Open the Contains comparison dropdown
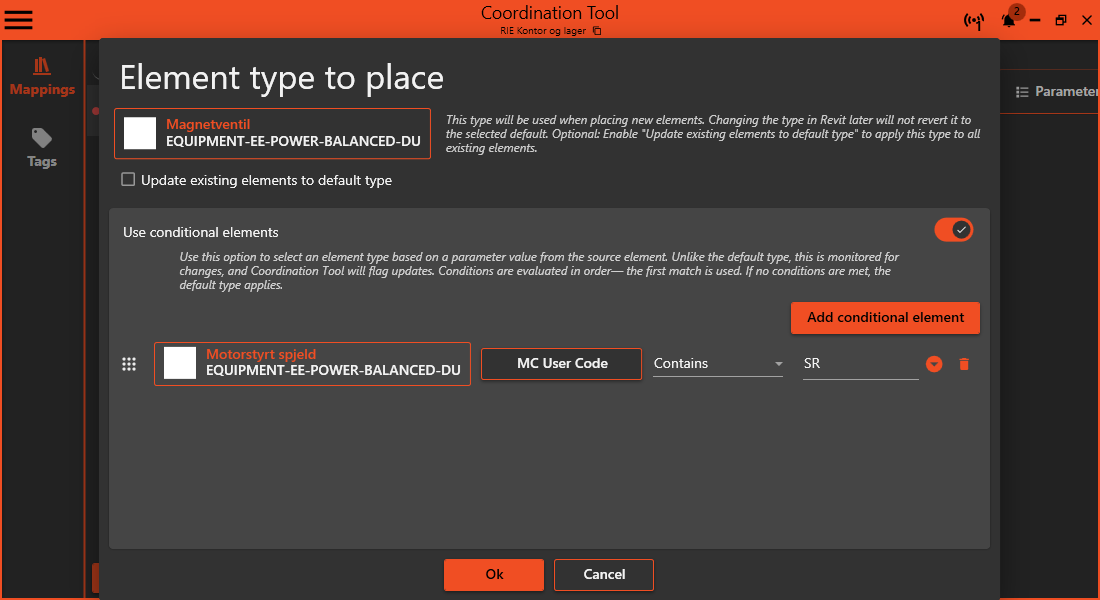Image resolution: width=1100 pixels, height=600 pixels. point(717,364)
